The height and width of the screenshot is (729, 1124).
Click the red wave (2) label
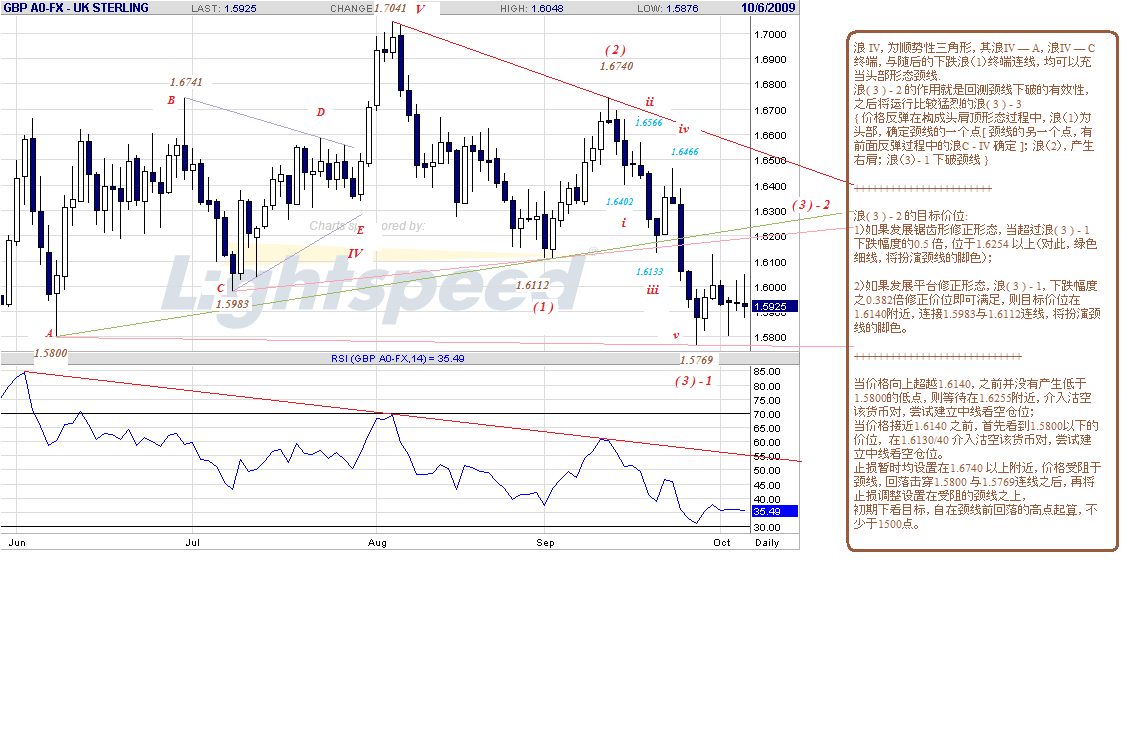pos(615,50)
